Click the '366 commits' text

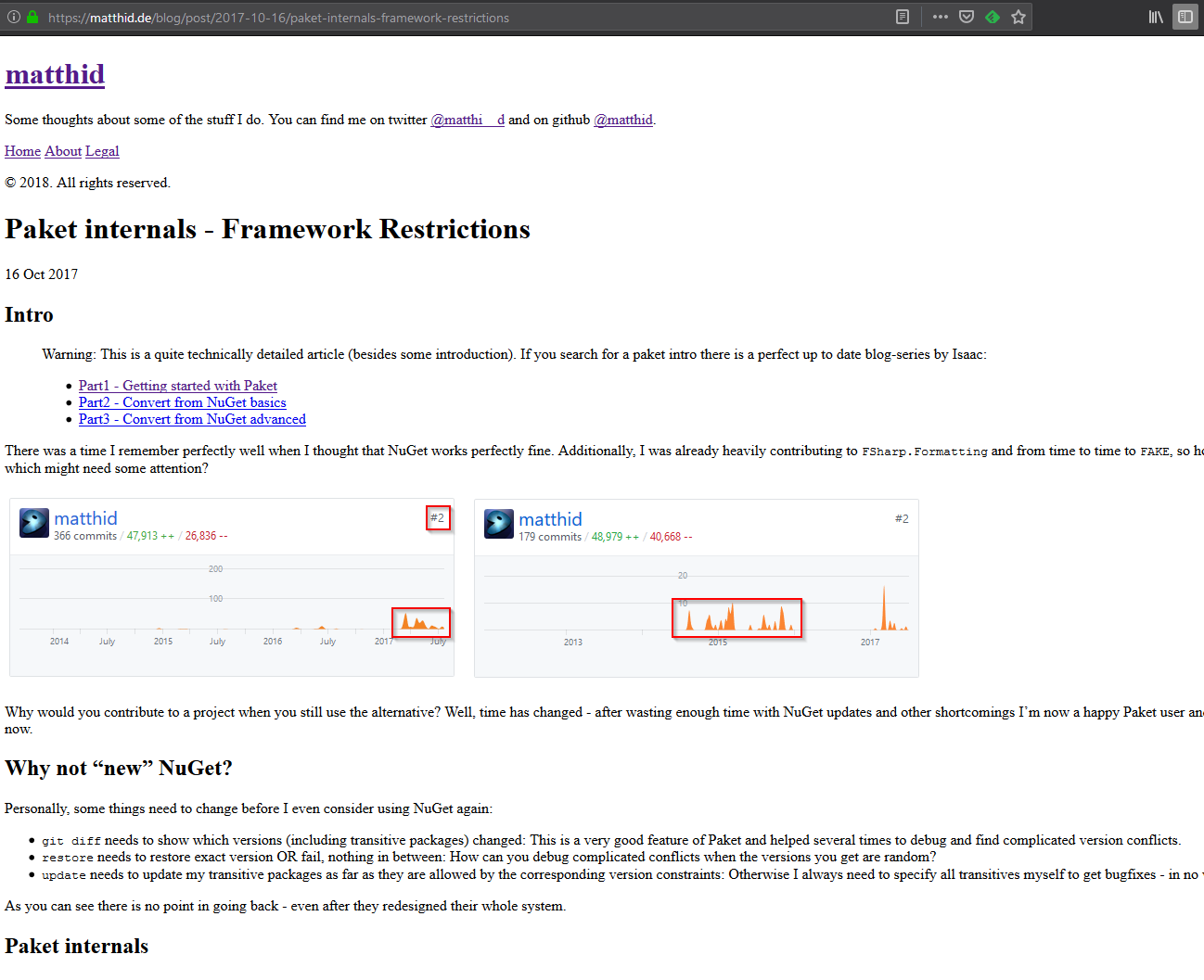click(85, 536)
